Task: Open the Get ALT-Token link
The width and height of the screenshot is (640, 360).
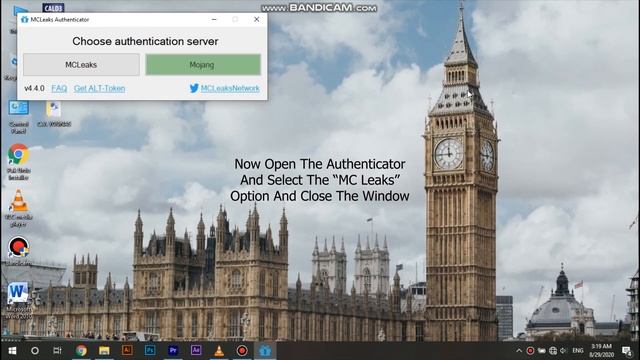Action: [99, 88]
